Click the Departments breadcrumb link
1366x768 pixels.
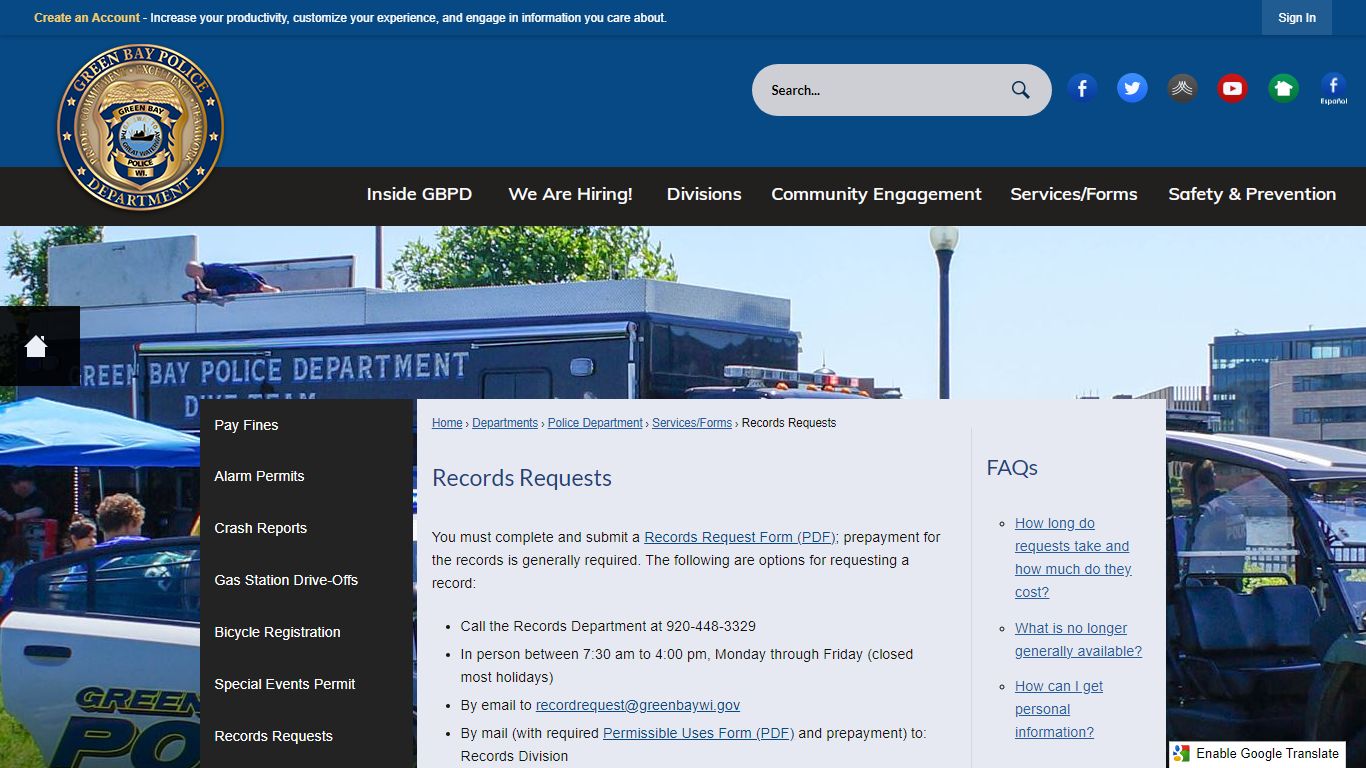(505, 423)
